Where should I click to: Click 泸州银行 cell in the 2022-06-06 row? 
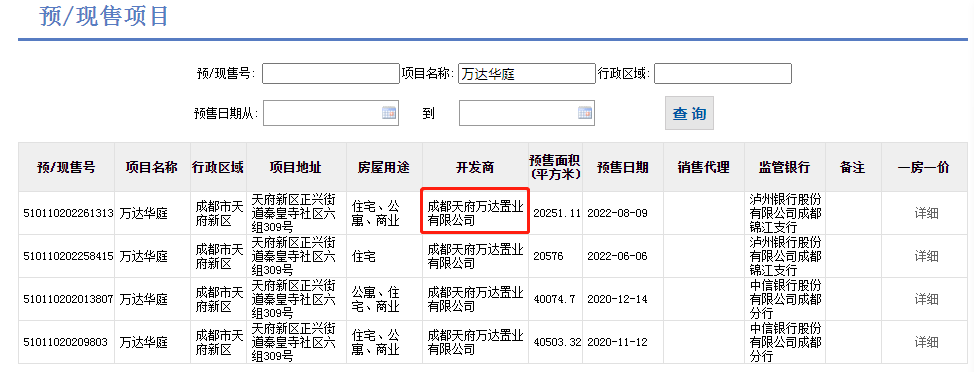[x=785, y=256]
